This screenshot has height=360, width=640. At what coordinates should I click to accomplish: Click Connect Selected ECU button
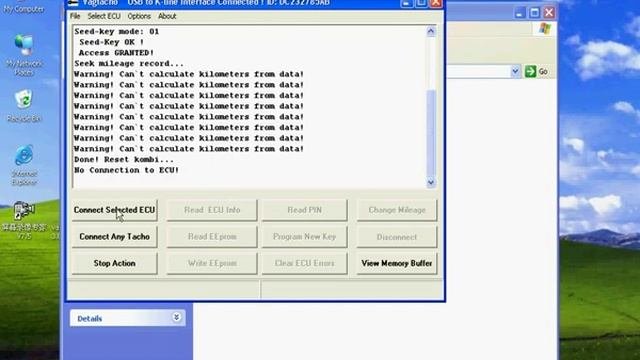tap(114, 210)
